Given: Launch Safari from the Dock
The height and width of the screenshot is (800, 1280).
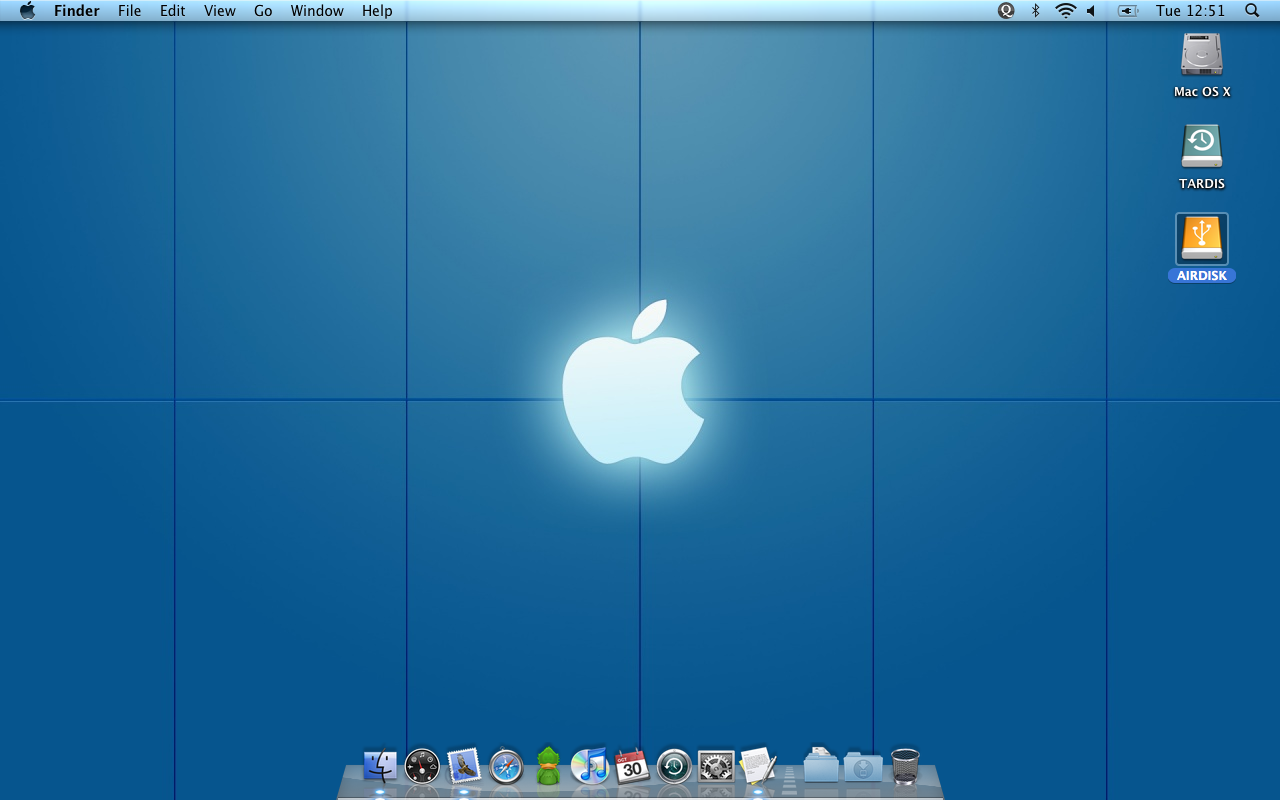Looking at the screenshot, I should coord(506,767).
